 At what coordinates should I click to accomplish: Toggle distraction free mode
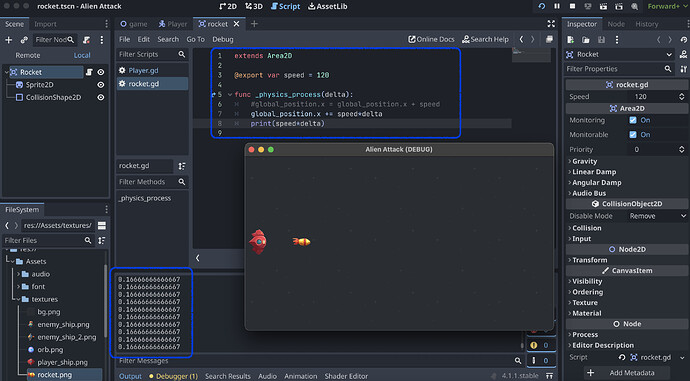tap(551, 24)
